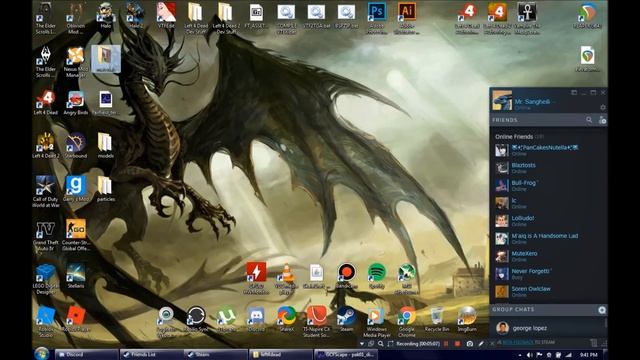Select the particles folder on desktop
The image size is (640, 360).
coord(105,189)
